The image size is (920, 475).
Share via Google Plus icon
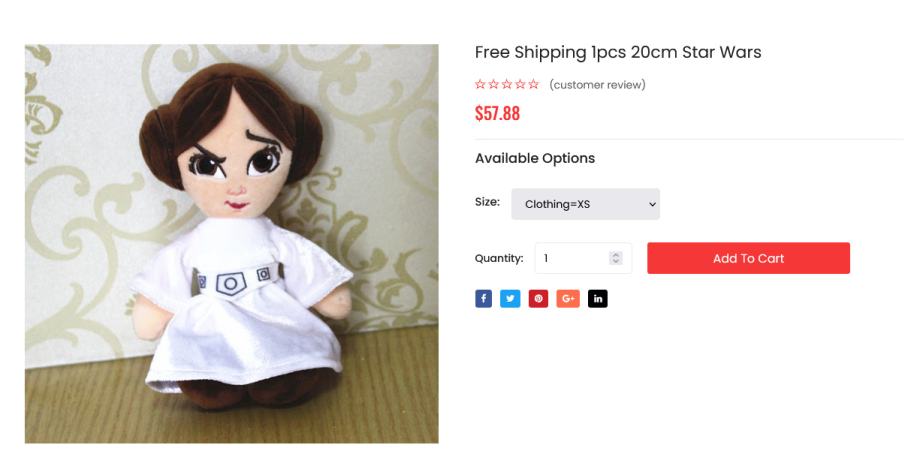pyautogui.click(x=568, y=298)
